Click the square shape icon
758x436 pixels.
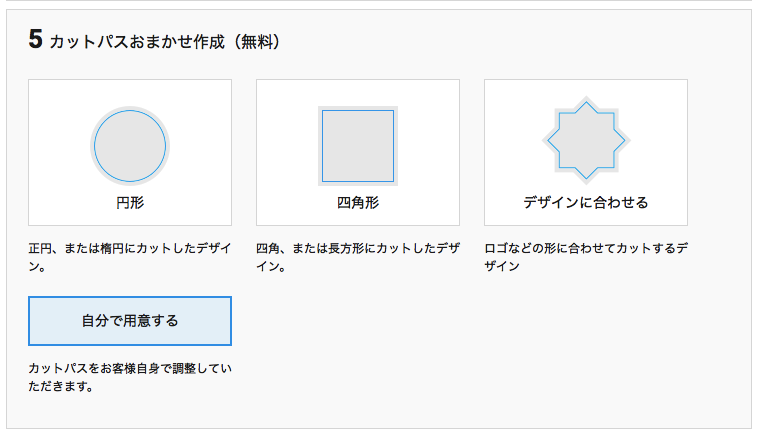[x=357, y=146]
